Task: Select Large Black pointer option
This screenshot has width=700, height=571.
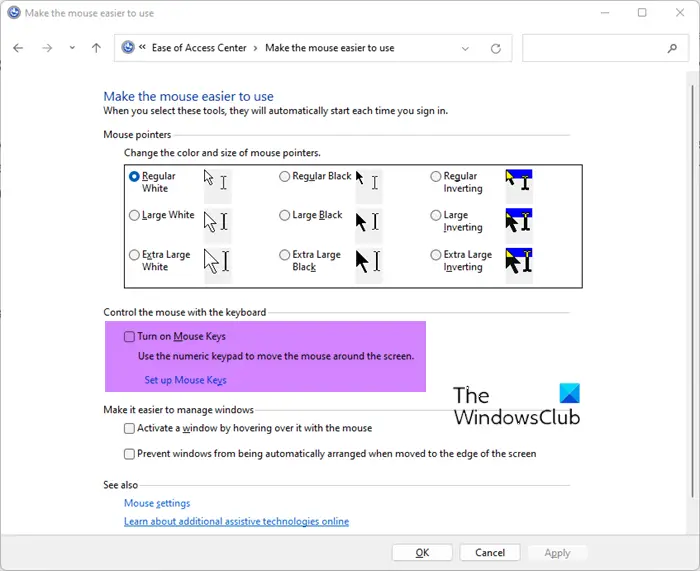Action: coord(284,216)
